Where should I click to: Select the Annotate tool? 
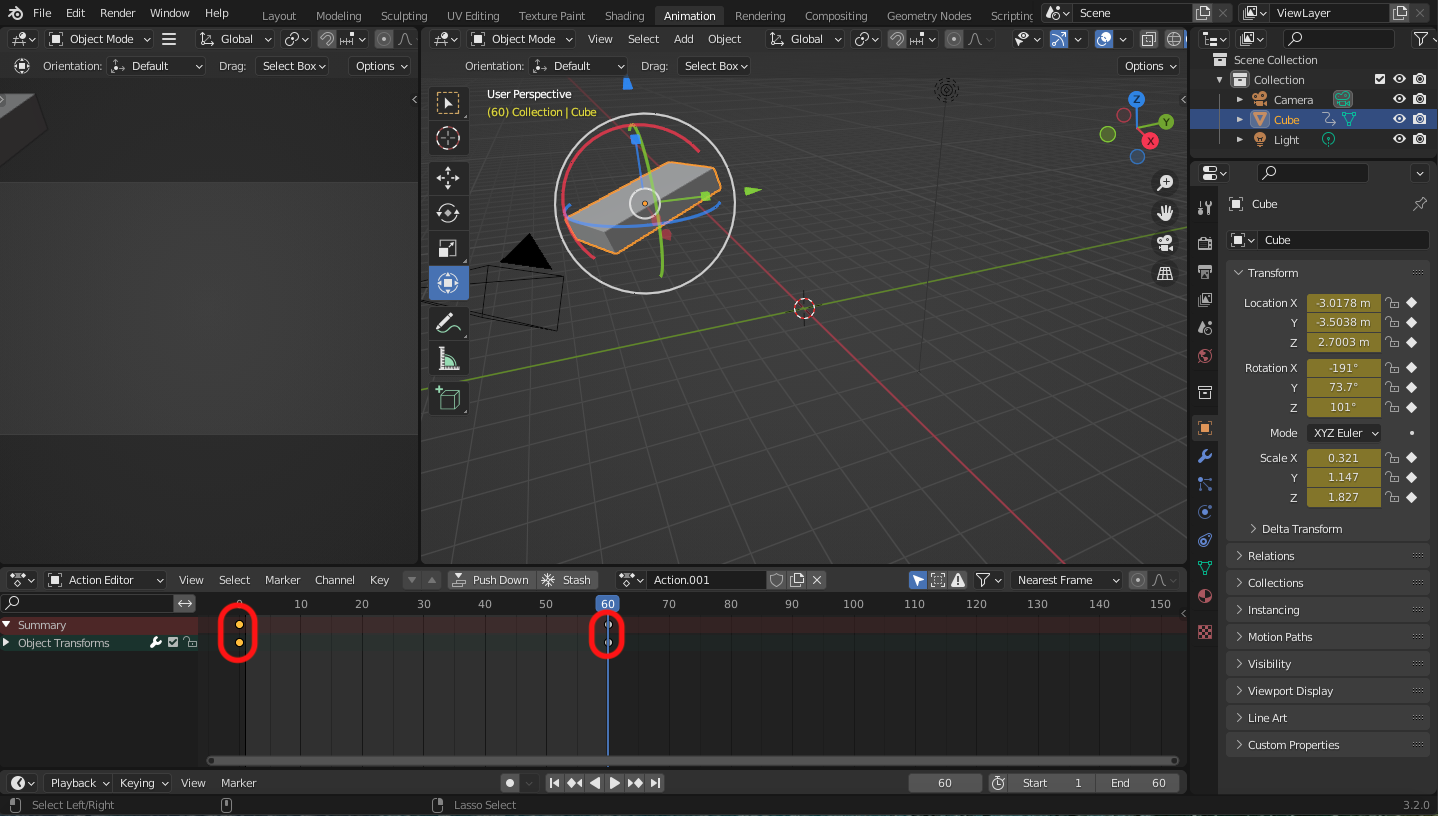pos(448,323)
